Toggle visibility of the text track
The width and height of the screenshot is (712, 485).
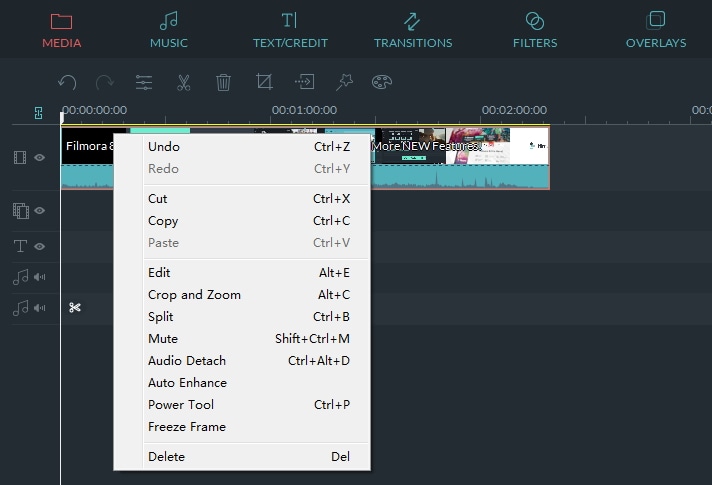40,246
